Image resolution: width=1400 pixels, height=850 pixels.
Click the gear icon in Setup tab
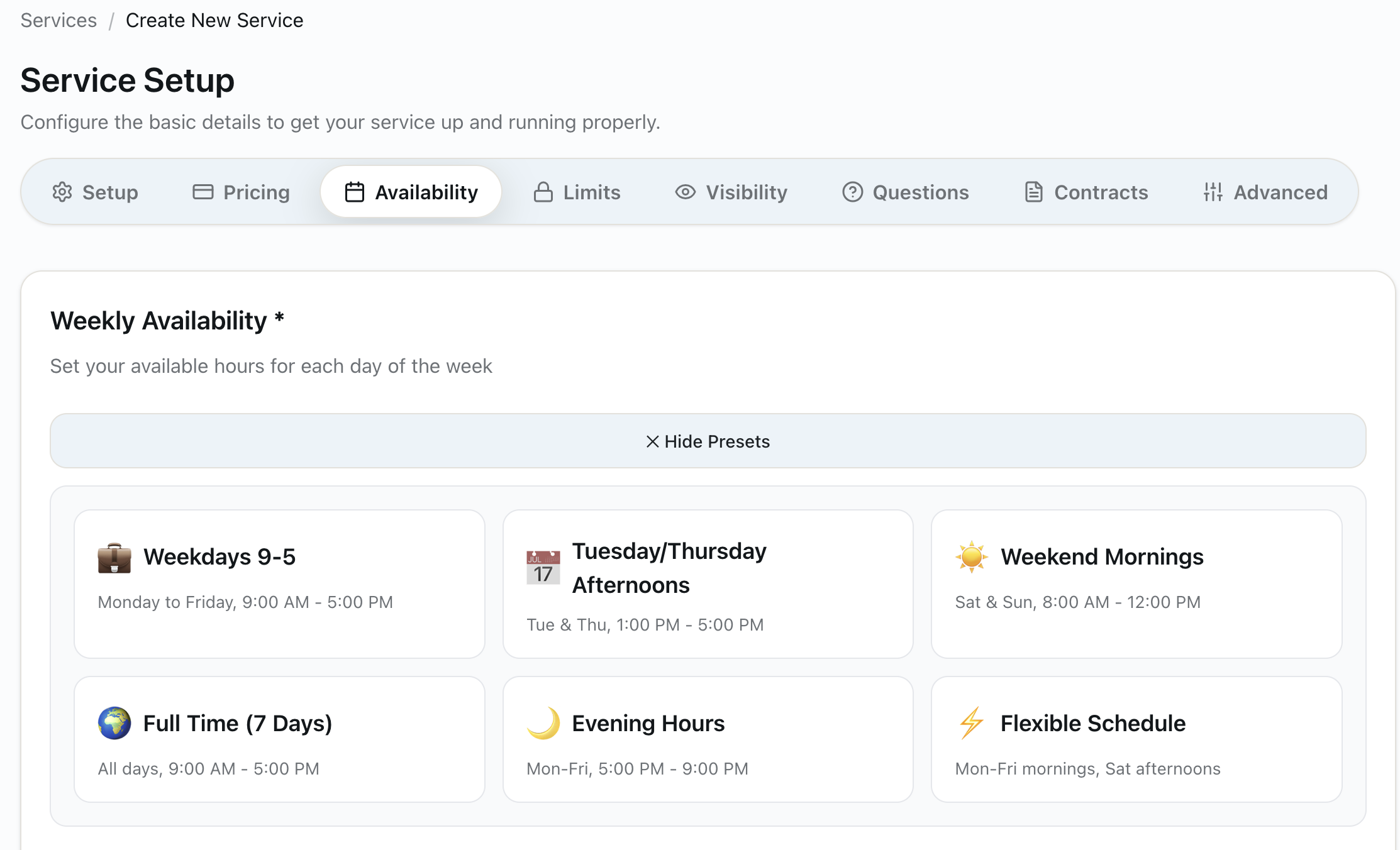click(x=62, y=192)
